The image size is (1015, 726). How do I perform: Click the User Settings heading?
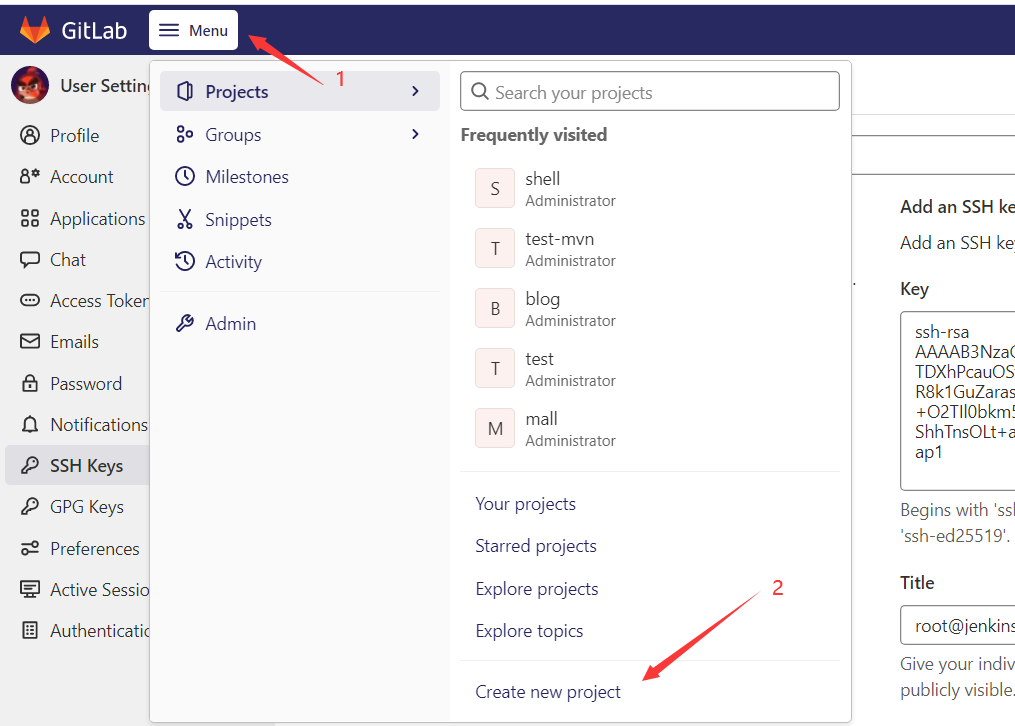(105, 85)
